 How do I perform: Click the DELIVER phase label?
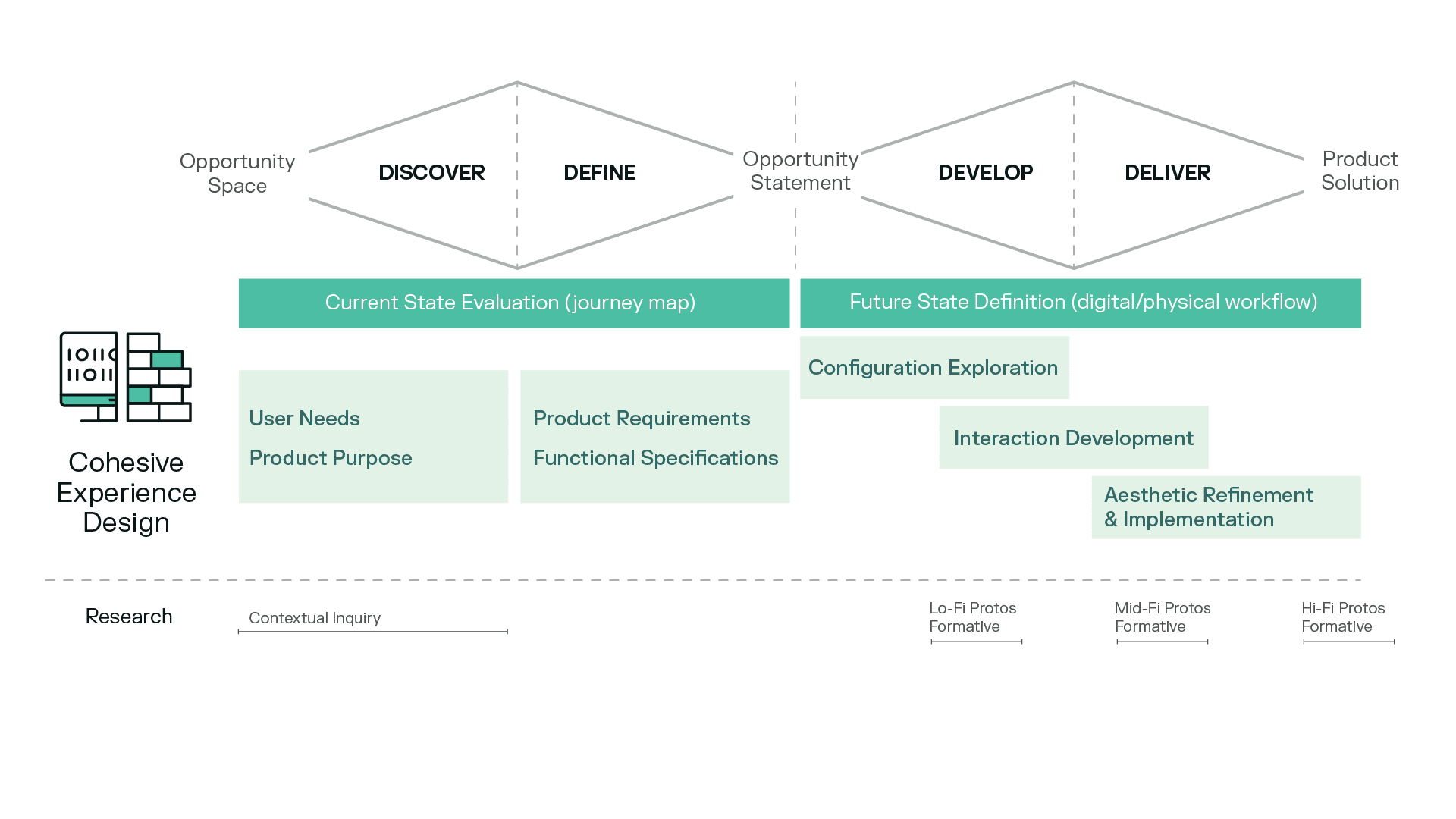coord(1167,173)
